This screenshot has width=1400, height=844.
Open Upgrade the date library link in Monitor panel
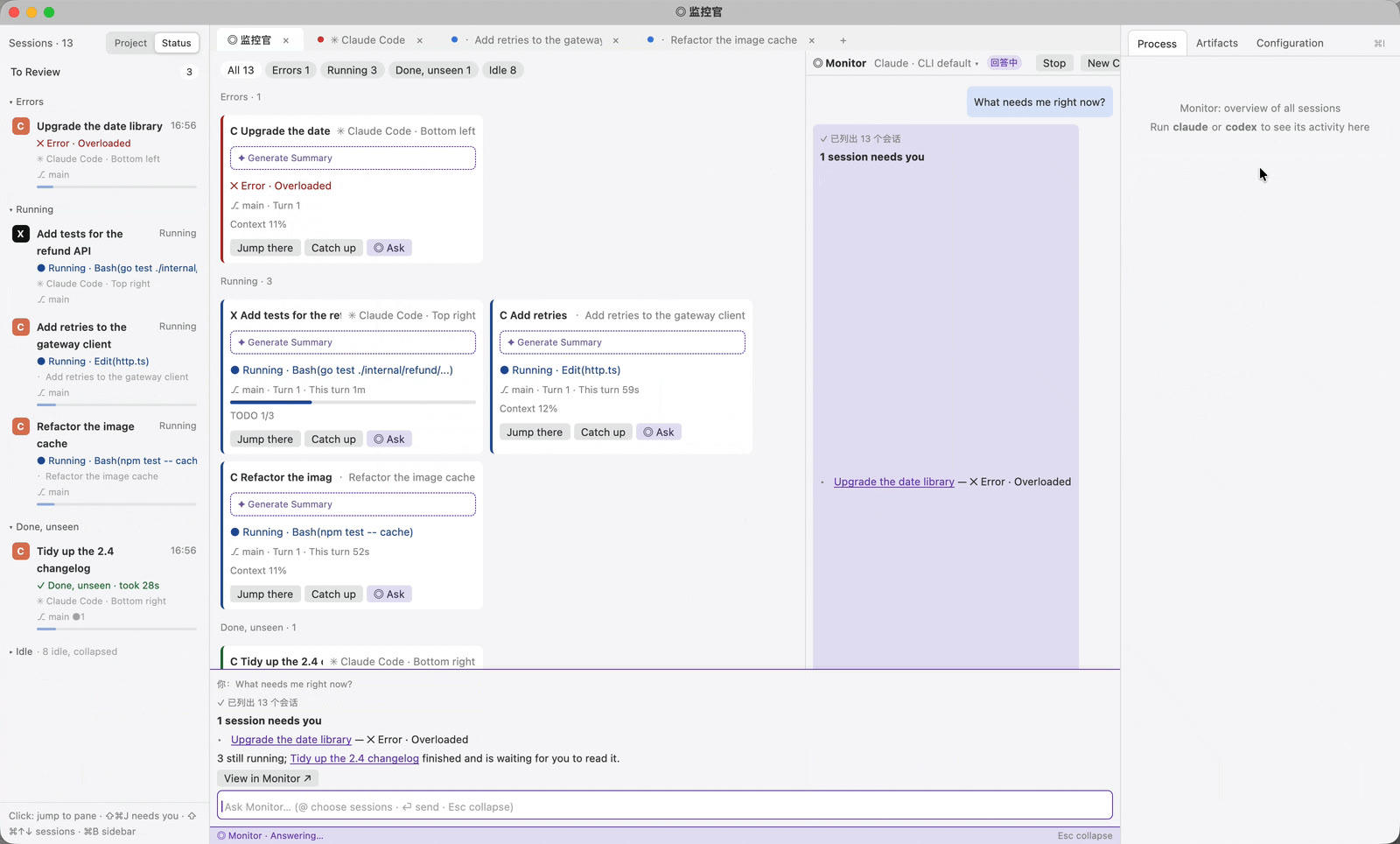pyautogui.click(x=893, y=482)
